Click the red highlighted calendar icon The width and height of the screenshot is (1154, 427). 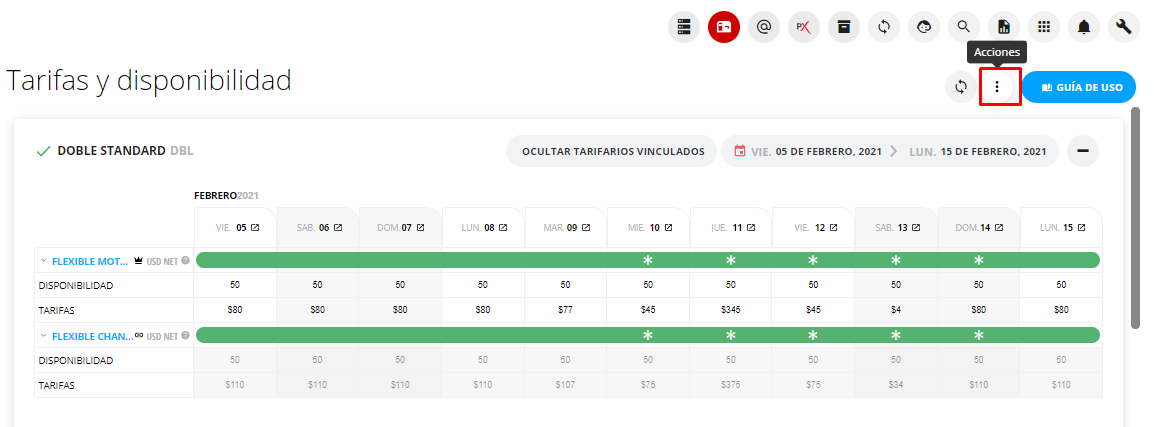(x=723, y=27)
